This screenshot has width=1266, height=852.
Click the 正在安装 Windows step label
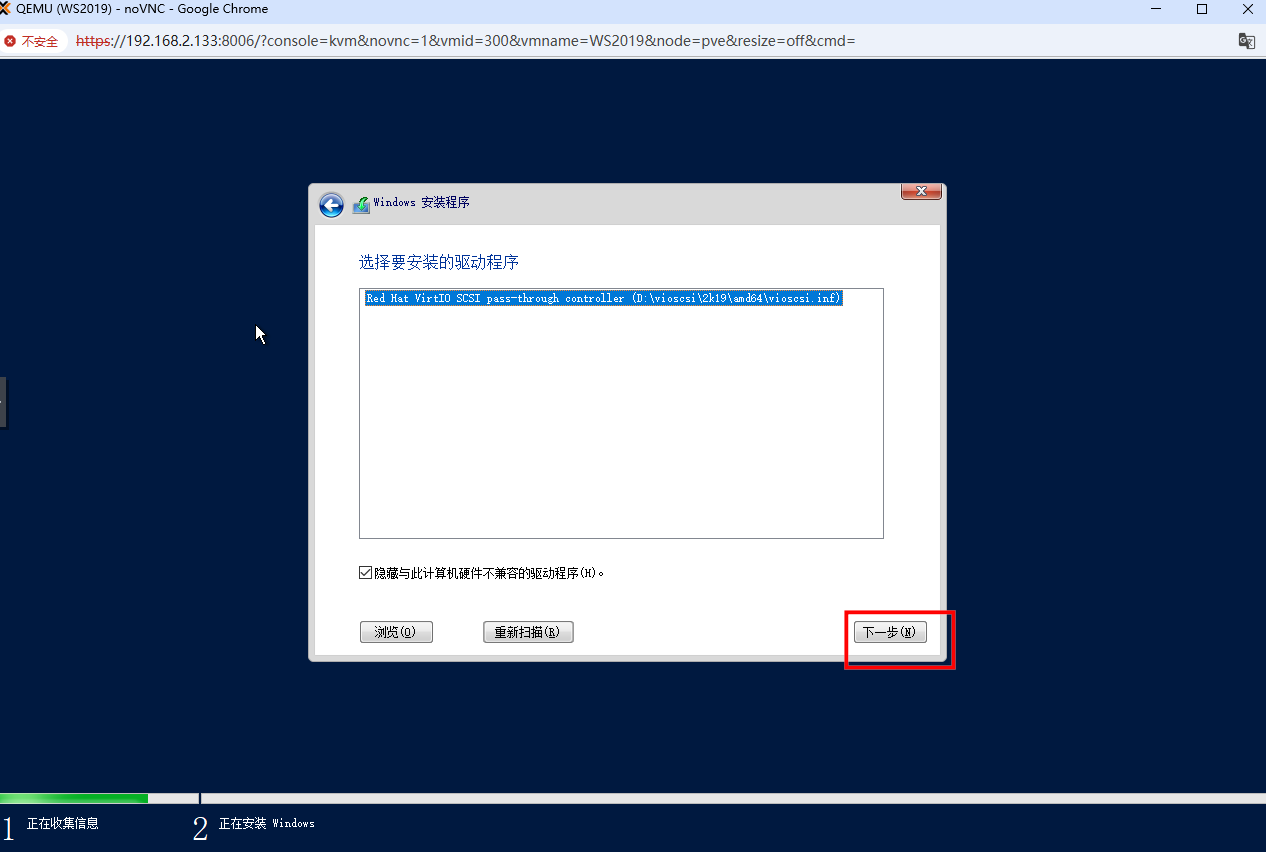266,824
